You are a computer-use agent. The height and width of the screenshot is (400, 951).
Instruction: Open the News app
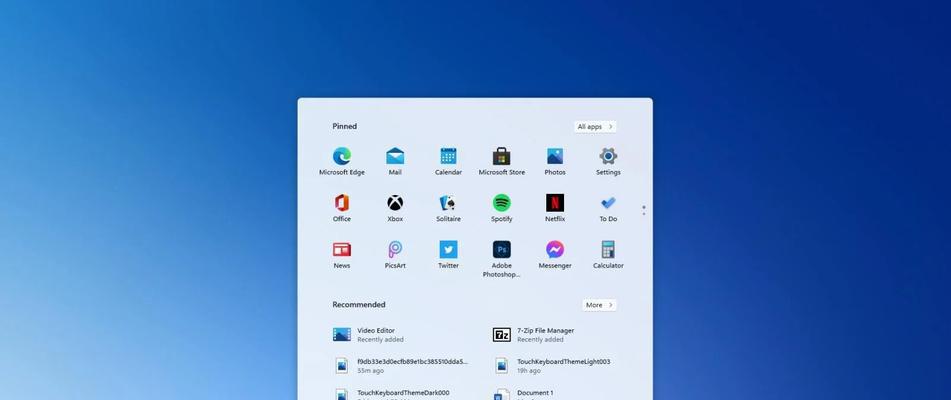[341, 255]
